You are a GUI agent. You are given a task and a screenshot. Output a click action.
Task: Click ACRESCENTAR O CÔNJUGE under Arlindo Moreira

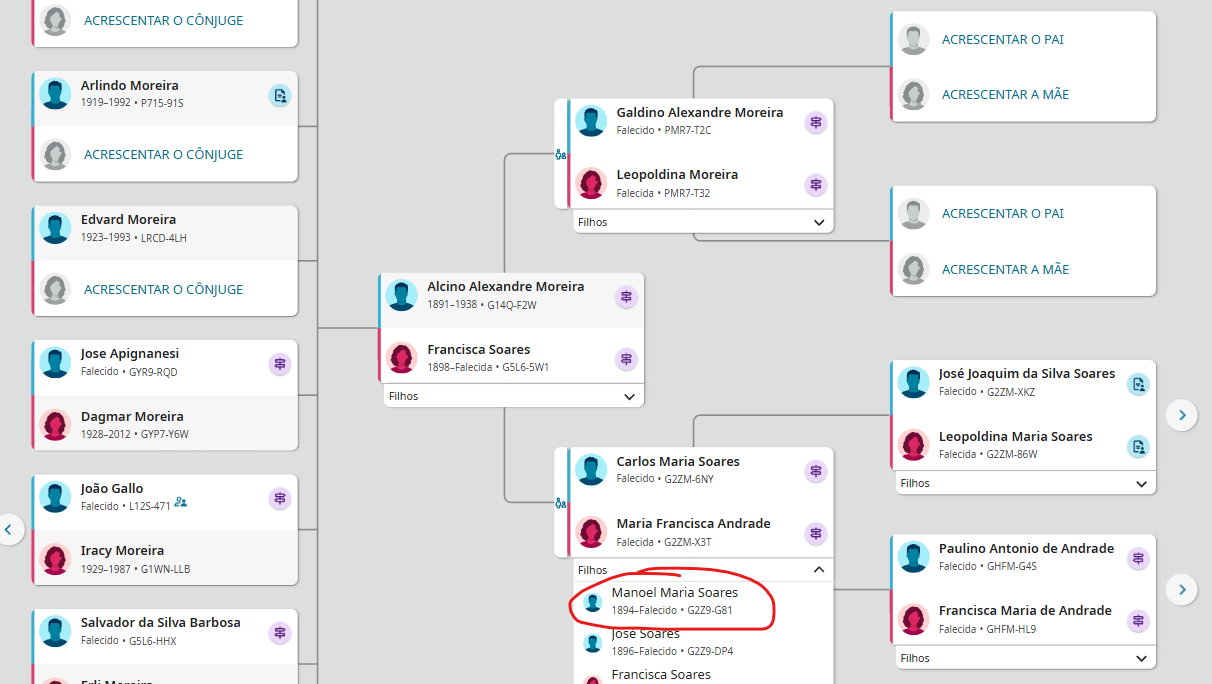pyautogui.click(x=163, y=155)
